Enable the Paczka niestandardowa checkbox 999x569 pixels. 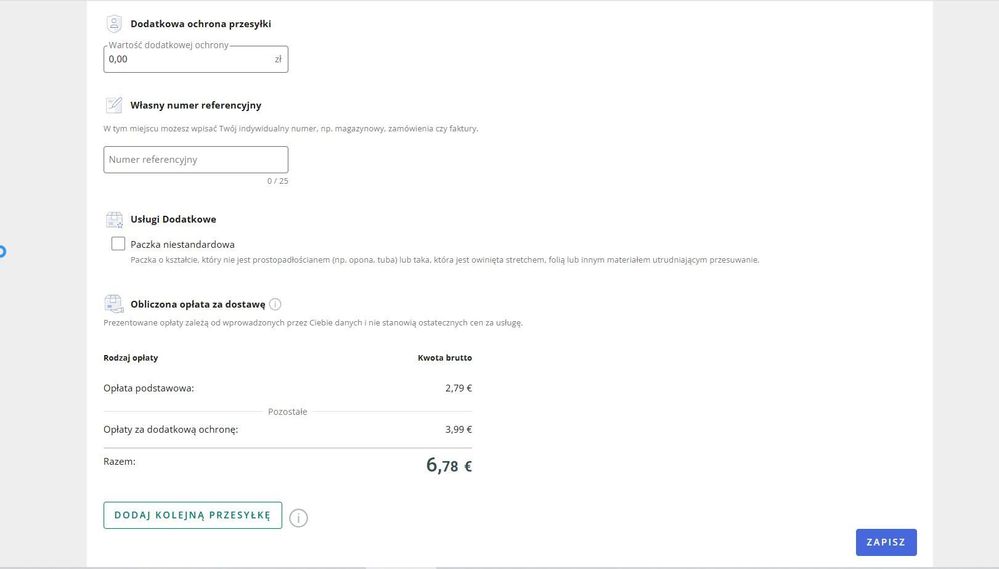click(118, 244)
